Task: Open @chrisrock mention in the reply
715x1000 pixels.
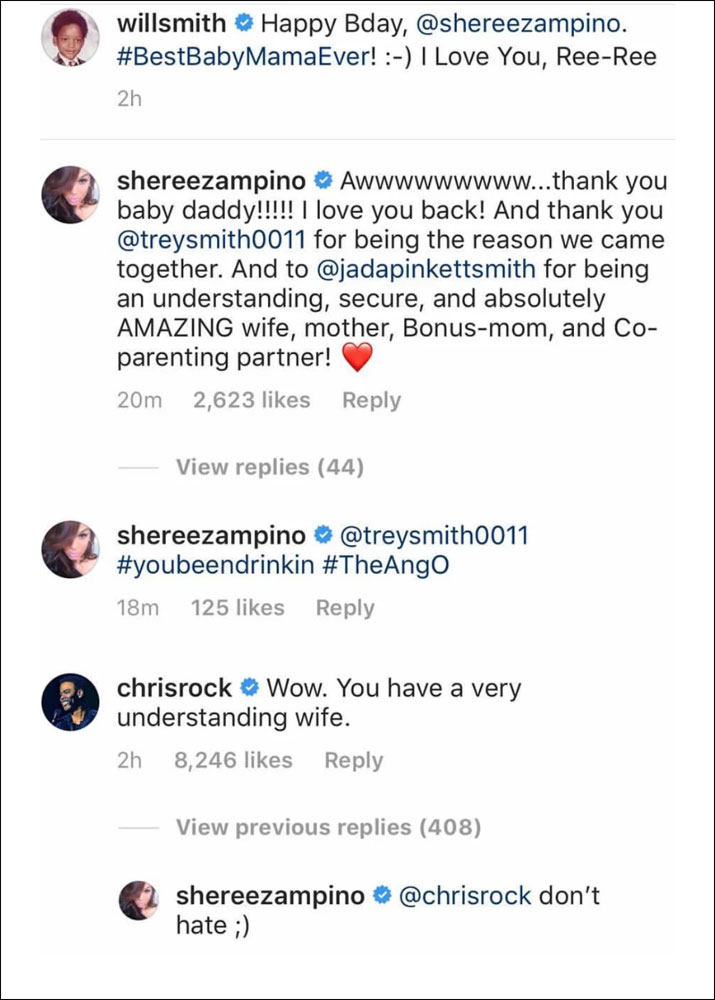Action: click(x=465, y=896)
